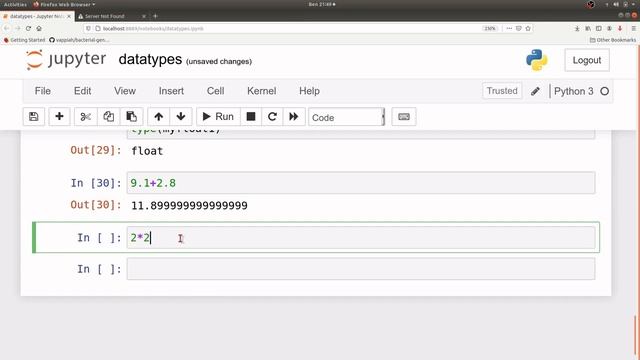Open the Edit menu
Image resolution: width=640 pixels, height=360 pixels.
[x=82, y=91]
